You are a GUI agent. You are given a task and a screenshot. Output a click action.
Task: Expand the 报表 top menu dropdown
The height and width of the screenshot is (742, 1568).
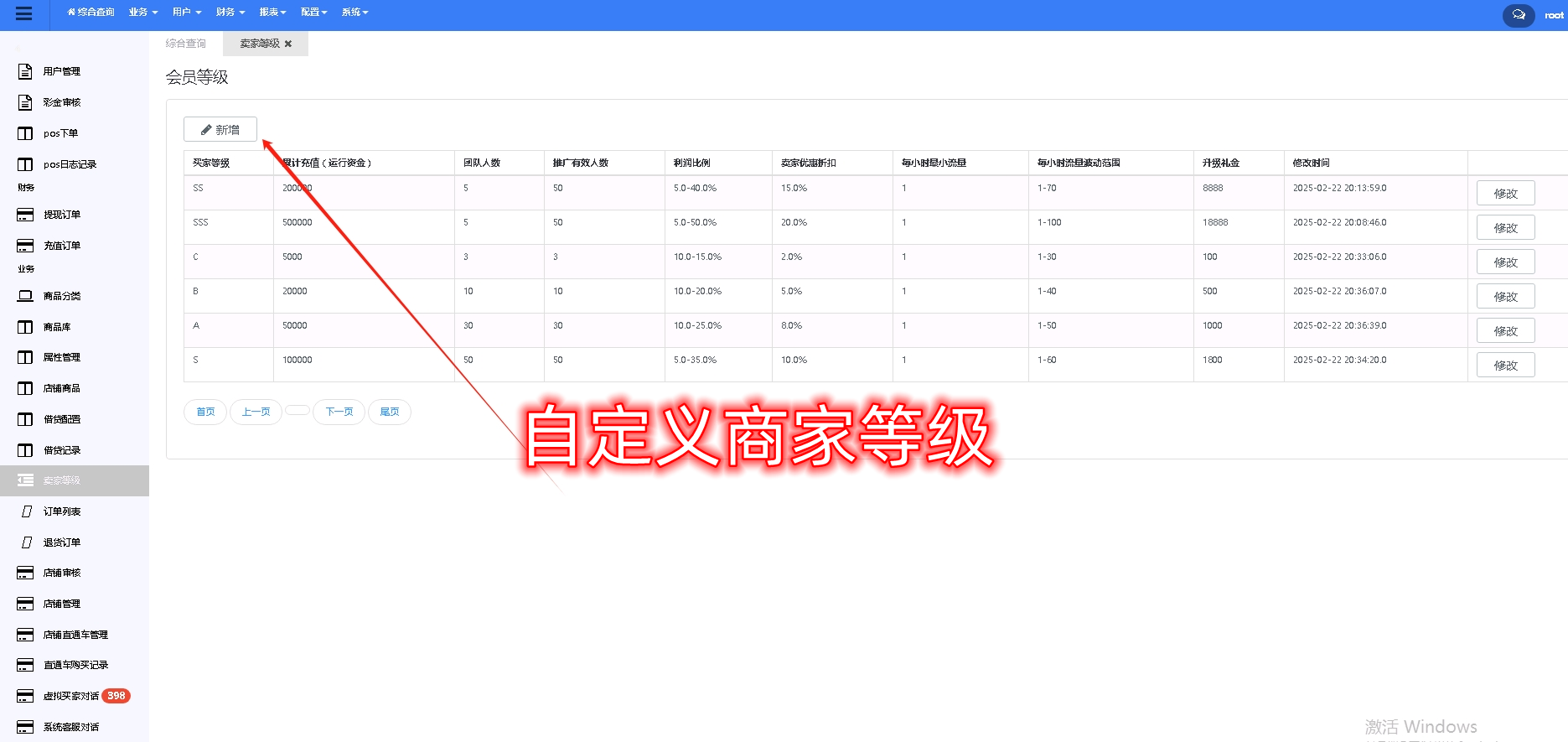[272, 12]
